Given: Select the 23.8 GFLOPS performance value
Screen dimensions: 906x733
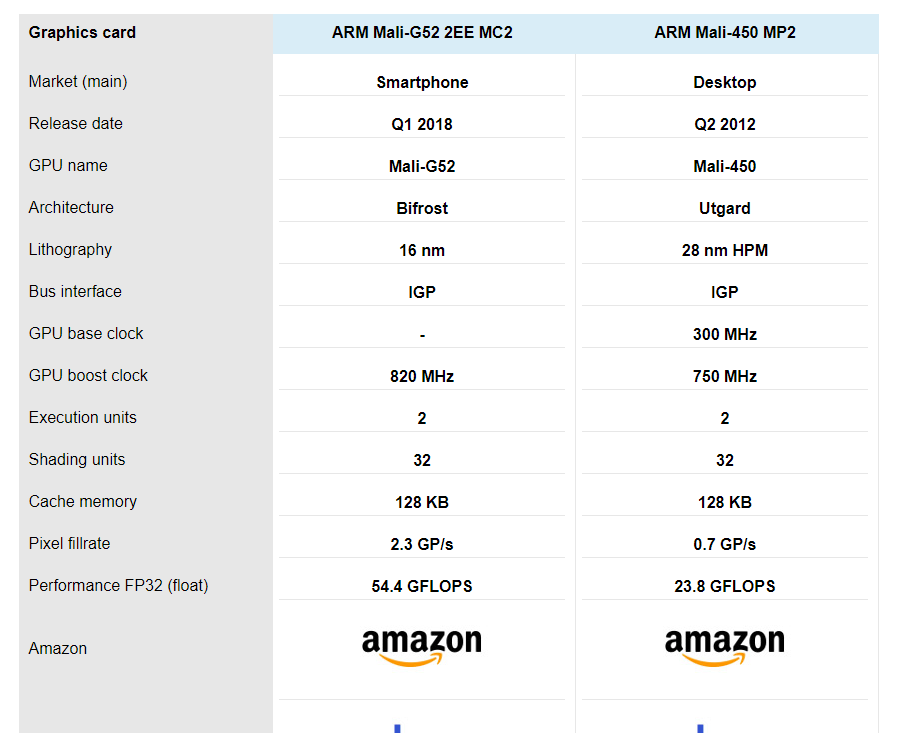Looking at the screenshot, I should pyautogui.click(x=725, y=586).
